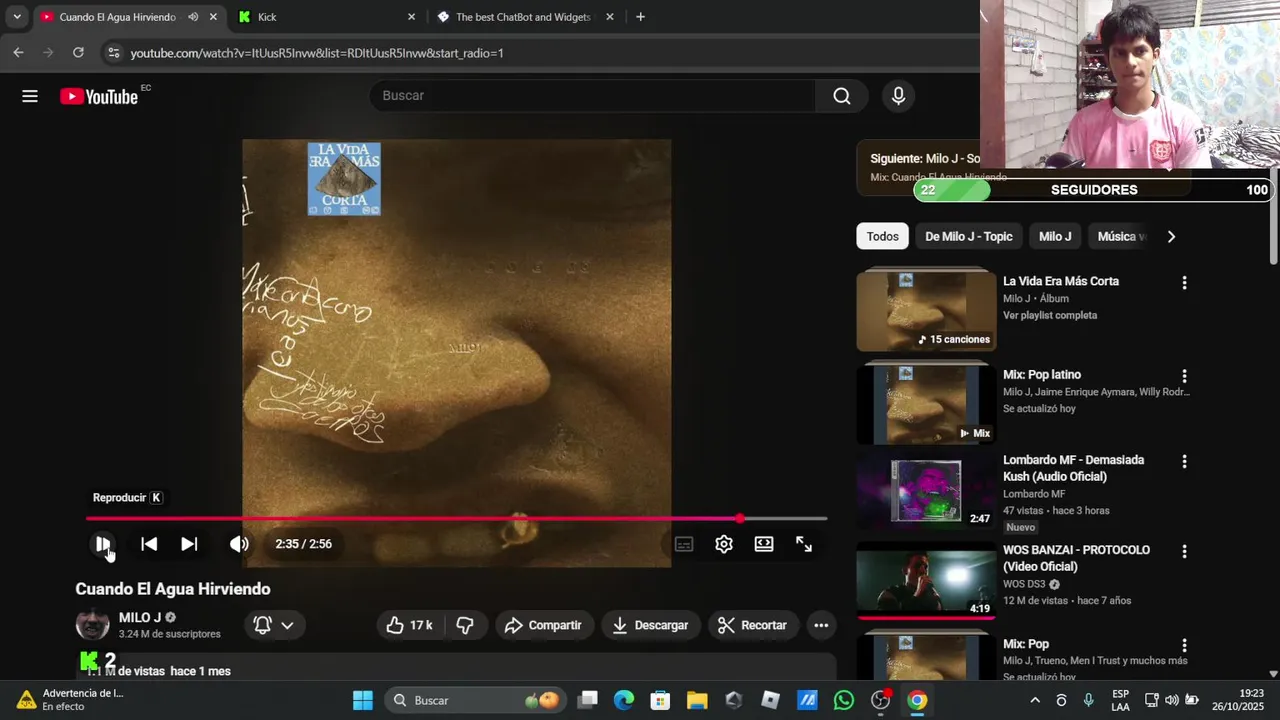
Task: Open Microsoft Edge from the taskbar
Action: tap(624, 700)
